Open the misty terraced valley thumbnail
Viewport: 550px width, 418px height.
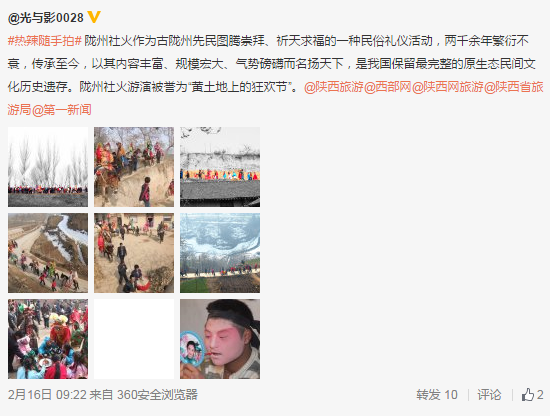click(220, 253)
